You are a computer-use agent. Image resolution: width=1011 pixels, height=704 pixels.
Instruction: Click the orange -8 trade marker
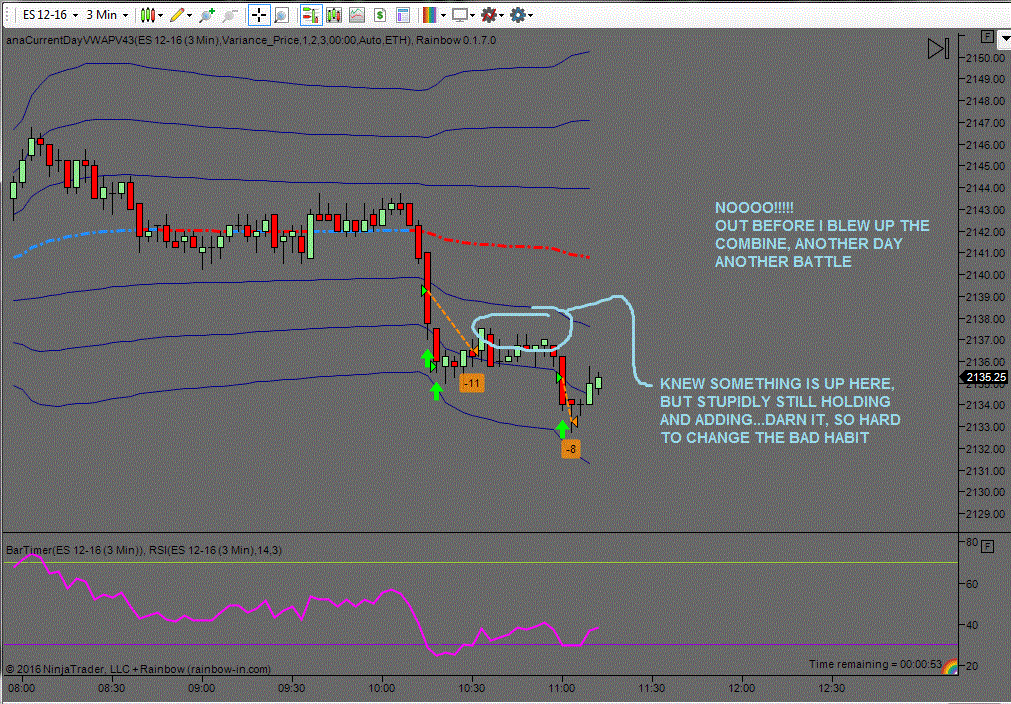click(571, 449)
